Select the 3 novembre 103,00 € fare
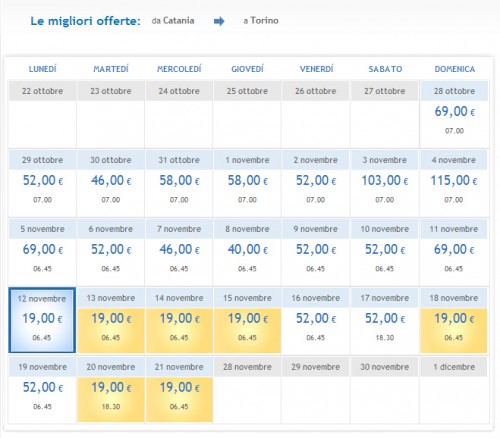This screenshot has height=438, width=500. 385,183
